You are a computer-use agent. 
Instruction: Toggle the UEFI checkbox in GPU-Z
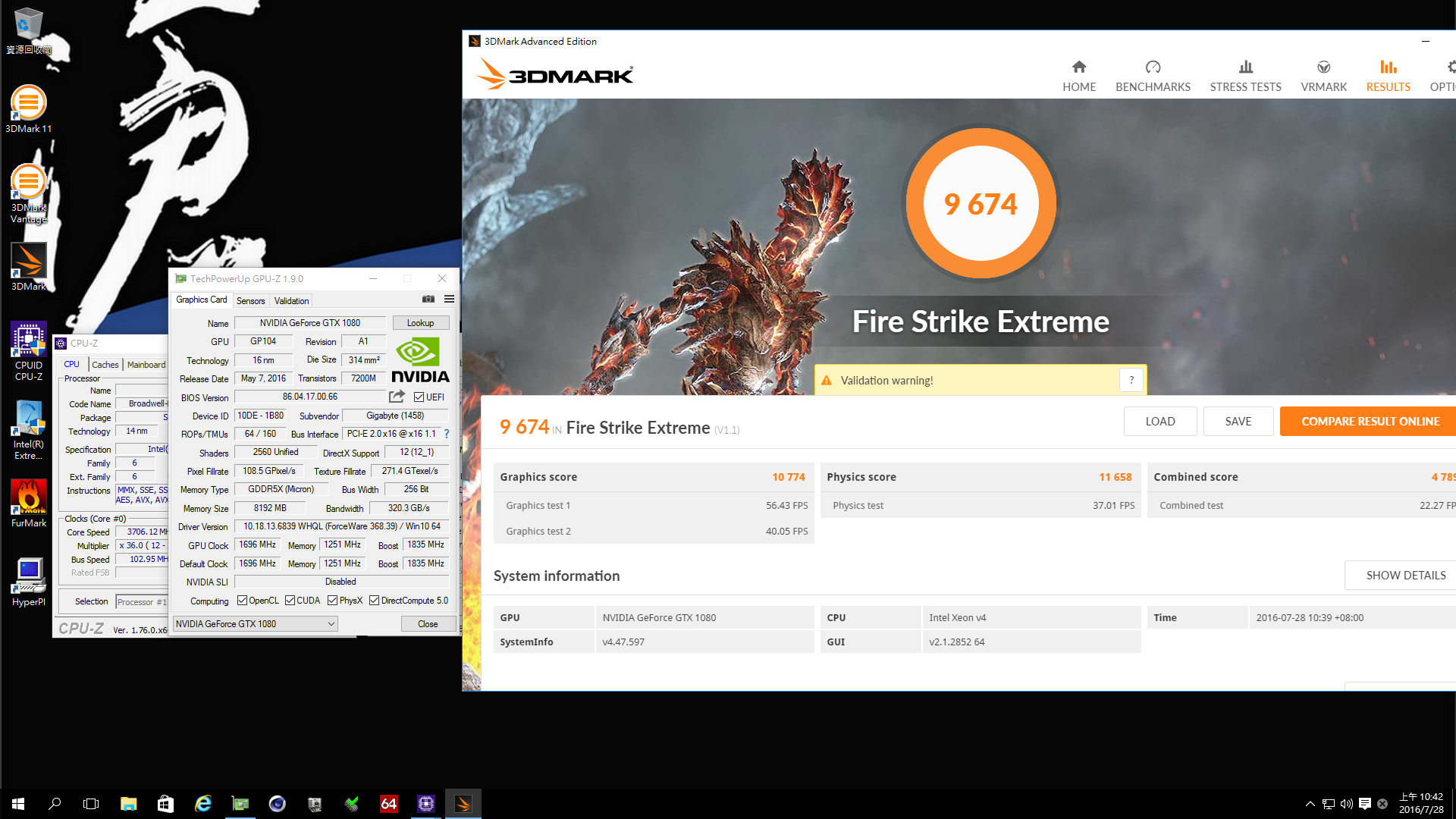(x=419, y=397)
